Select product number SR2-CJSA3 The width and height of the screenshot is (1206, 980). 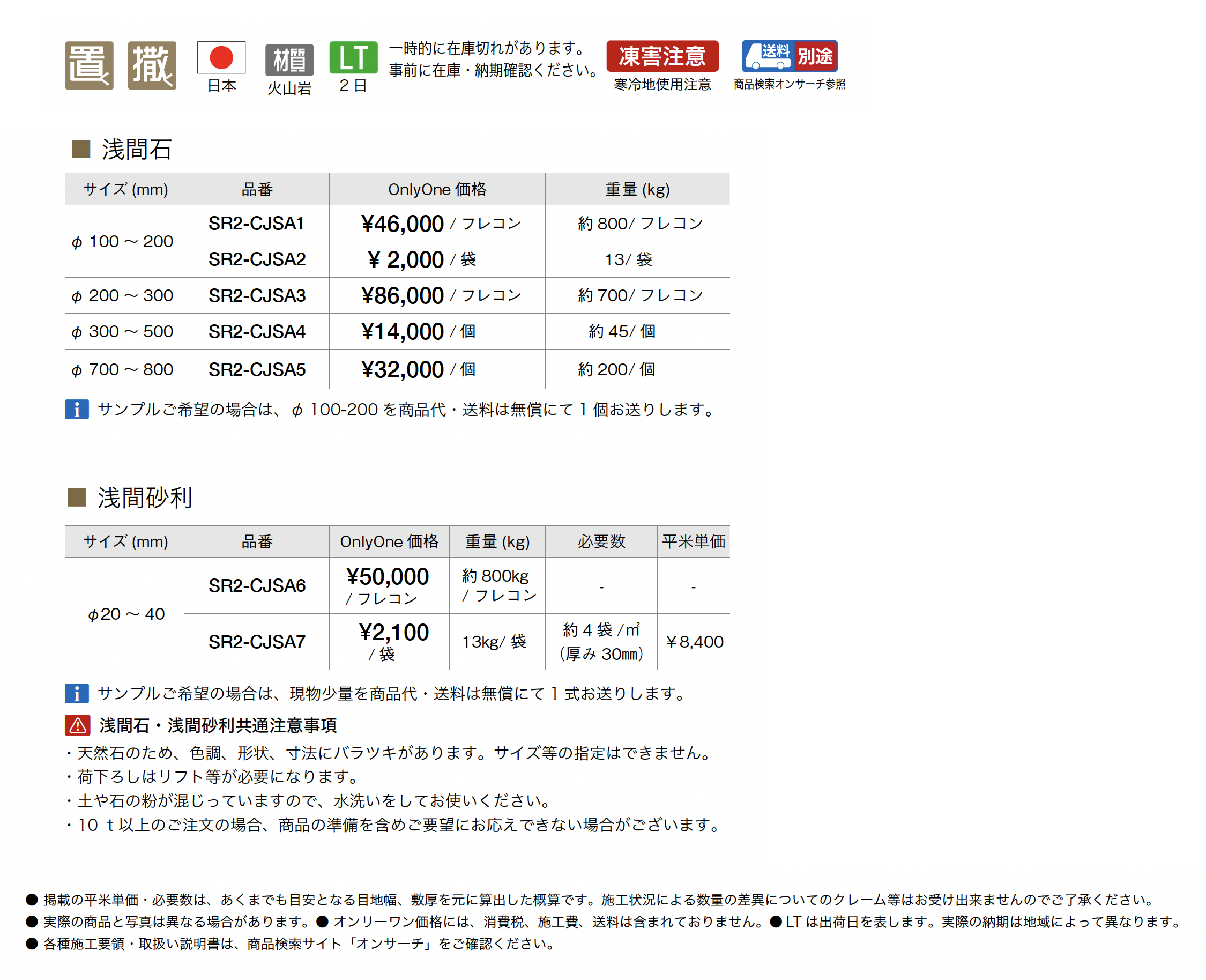tap(257, 296)
